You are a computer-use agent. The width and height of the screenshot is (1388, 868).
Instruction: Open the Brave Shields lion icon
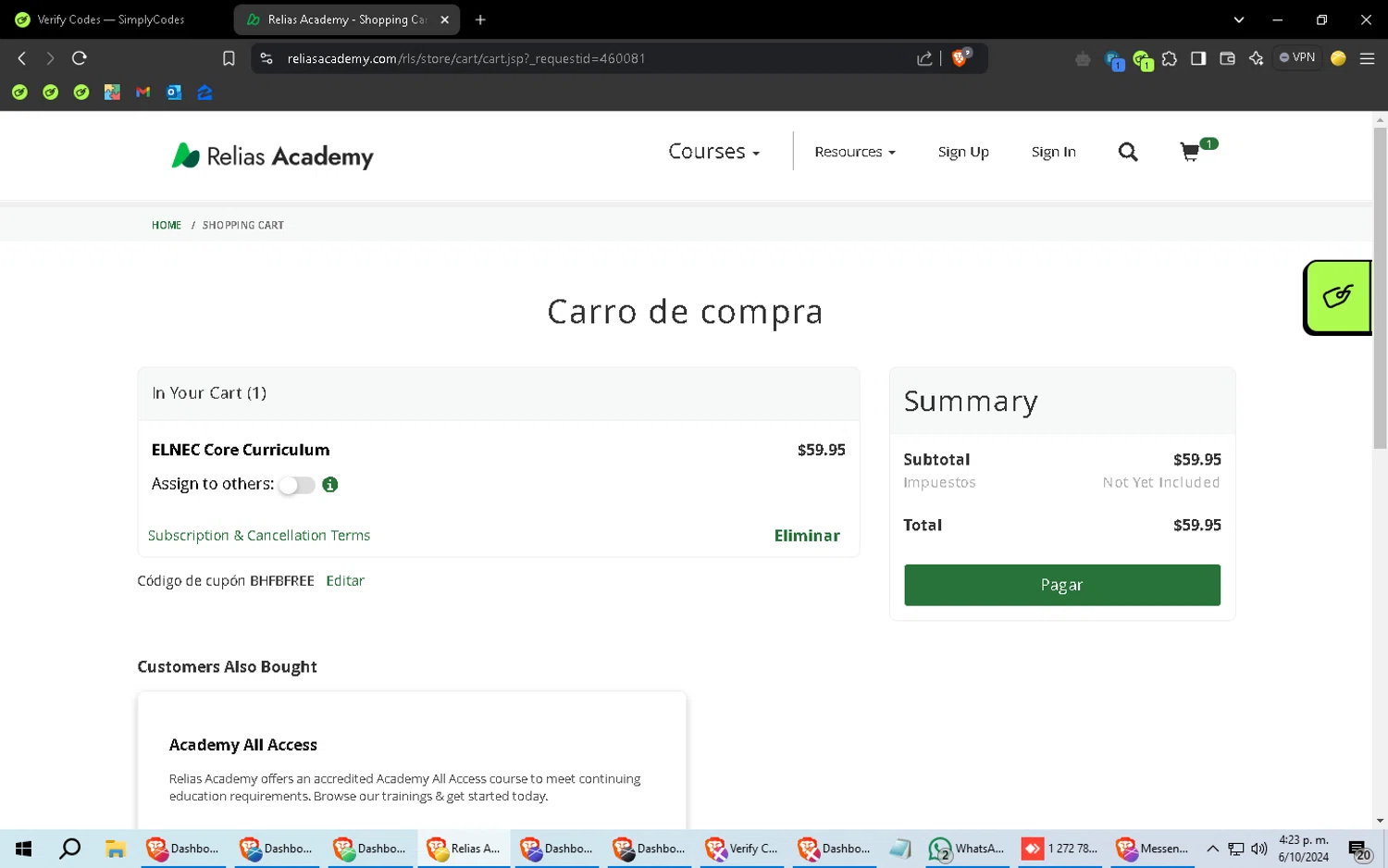[960, 57]
